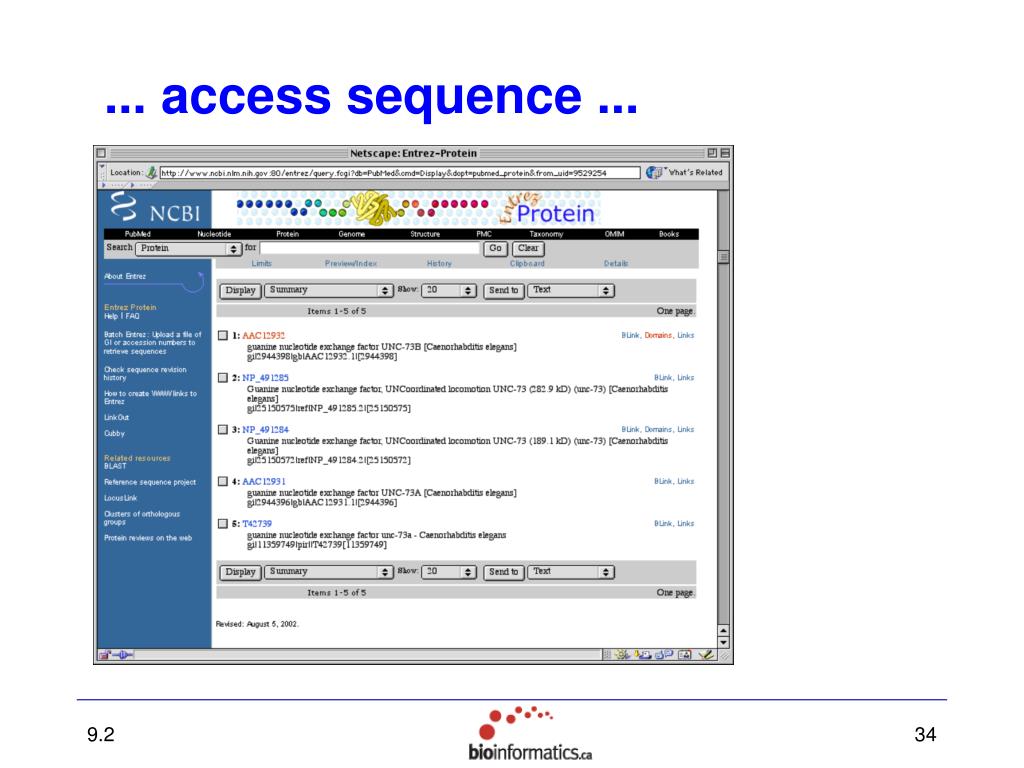Open the top Send to Text dropdown

(571, 291)
